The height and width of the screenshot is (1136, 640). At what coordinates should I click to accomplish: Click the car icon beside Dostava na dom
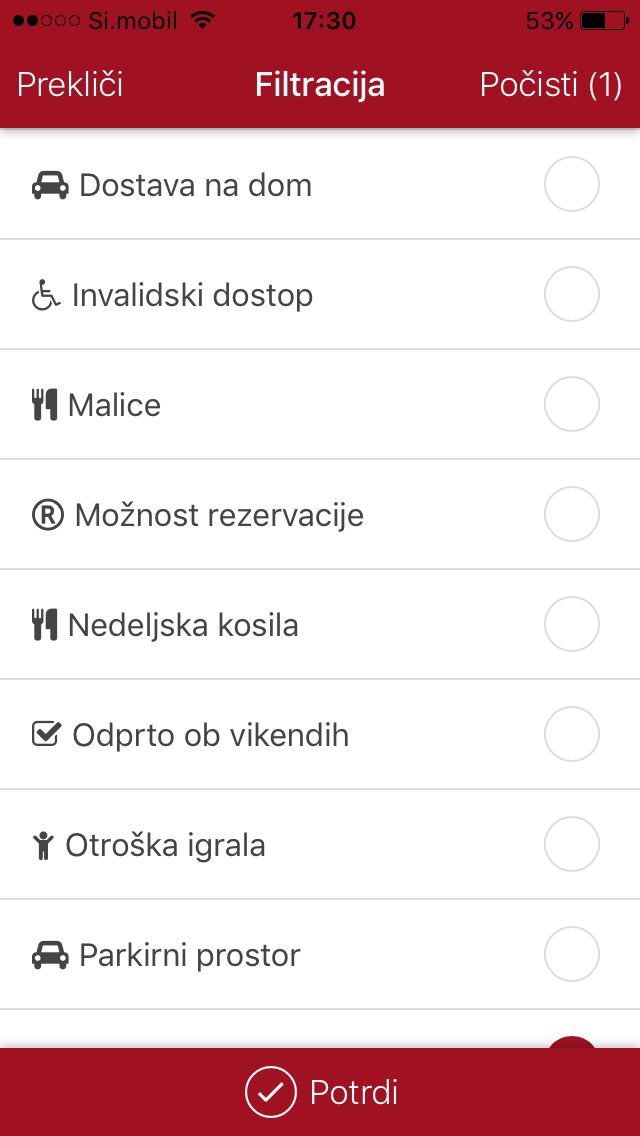50,186
